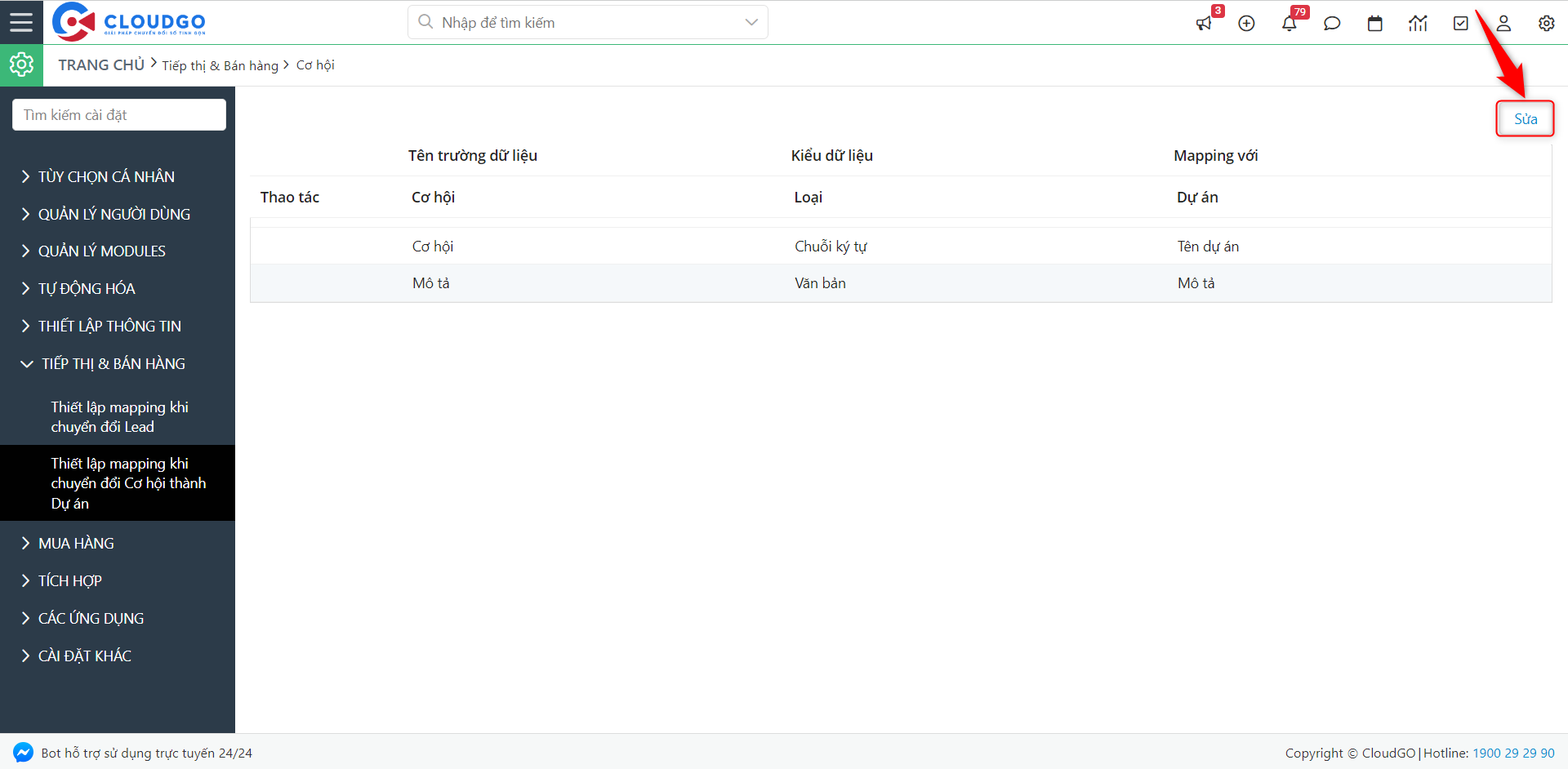Open the tasks checklist icon

[1461, 24]
